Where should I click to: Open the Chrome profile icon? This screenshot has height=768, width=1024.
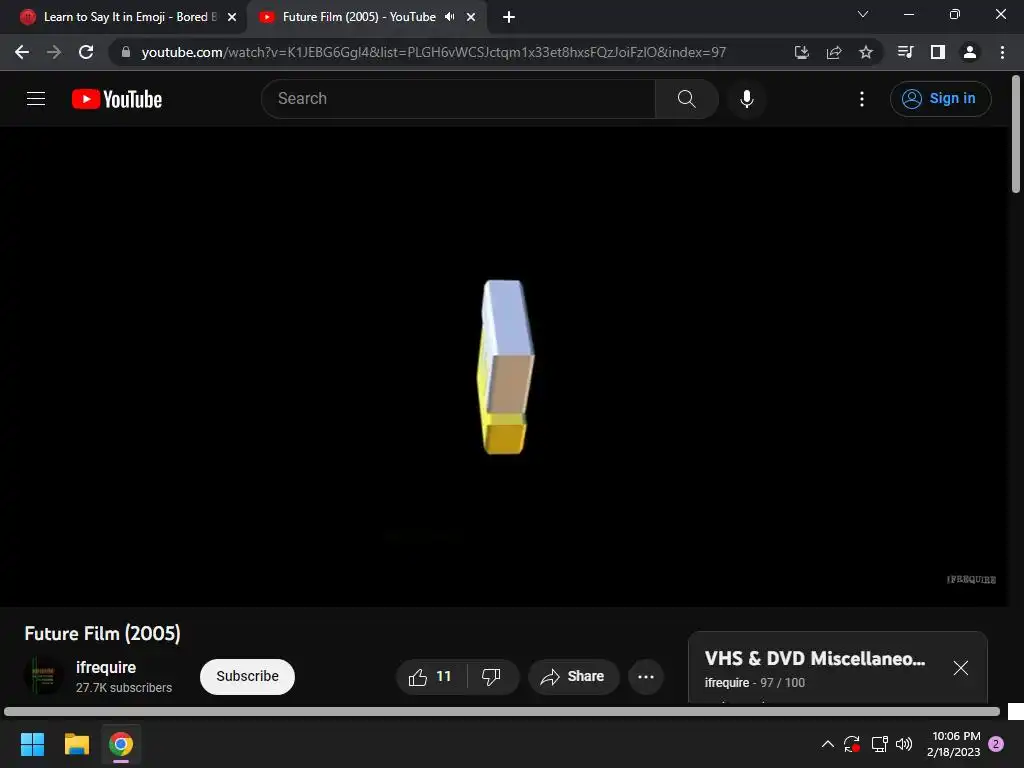click(970, 52)
